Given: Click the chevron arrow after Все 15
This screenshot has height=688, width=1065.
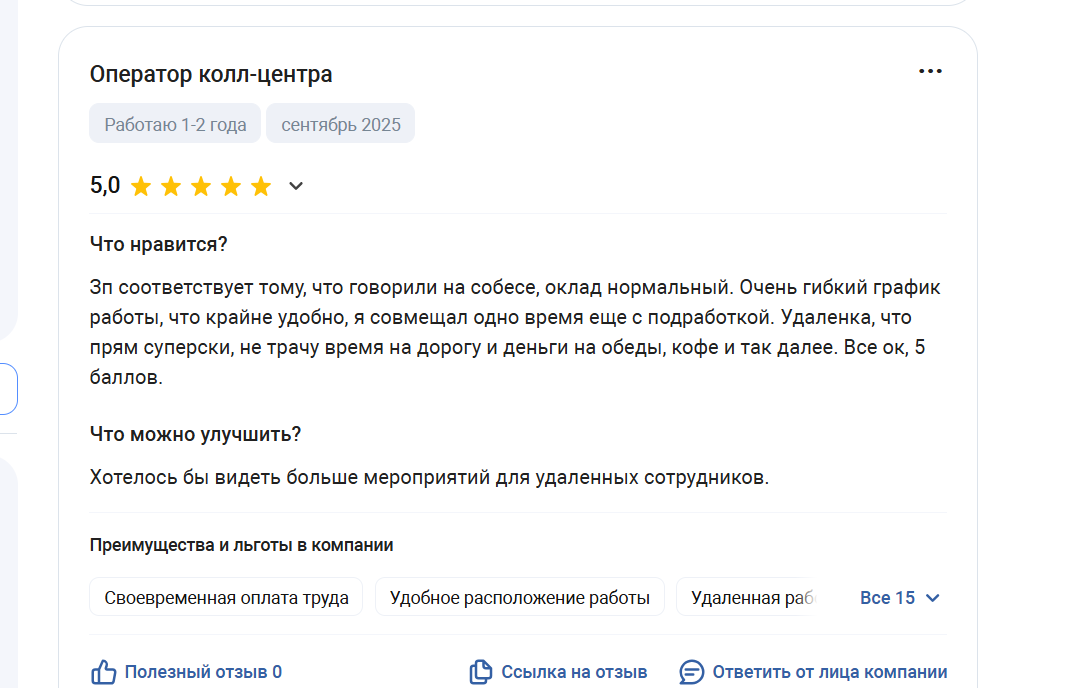Looking at the screenshot, I should [x=933, y=598].
